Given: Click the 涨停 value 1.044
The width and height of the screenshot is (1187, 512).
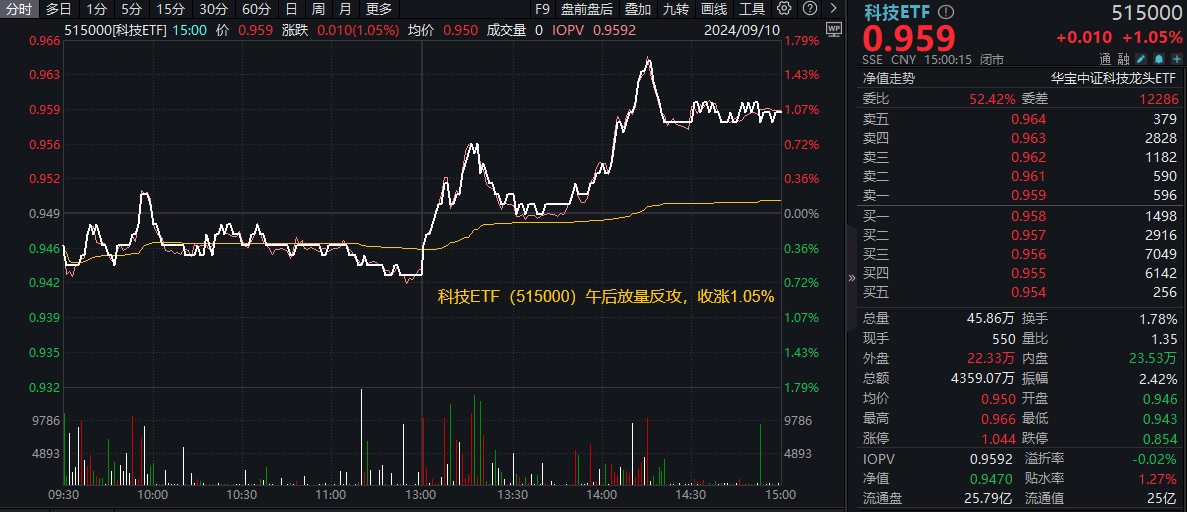Looking at the screenshot, I should (999, 439).
